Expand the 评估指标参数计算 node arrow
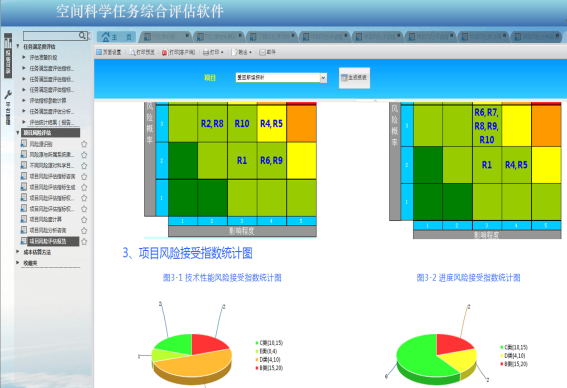Image resolution: width=567 pixels, height=388 pixels. coord(24,100)
